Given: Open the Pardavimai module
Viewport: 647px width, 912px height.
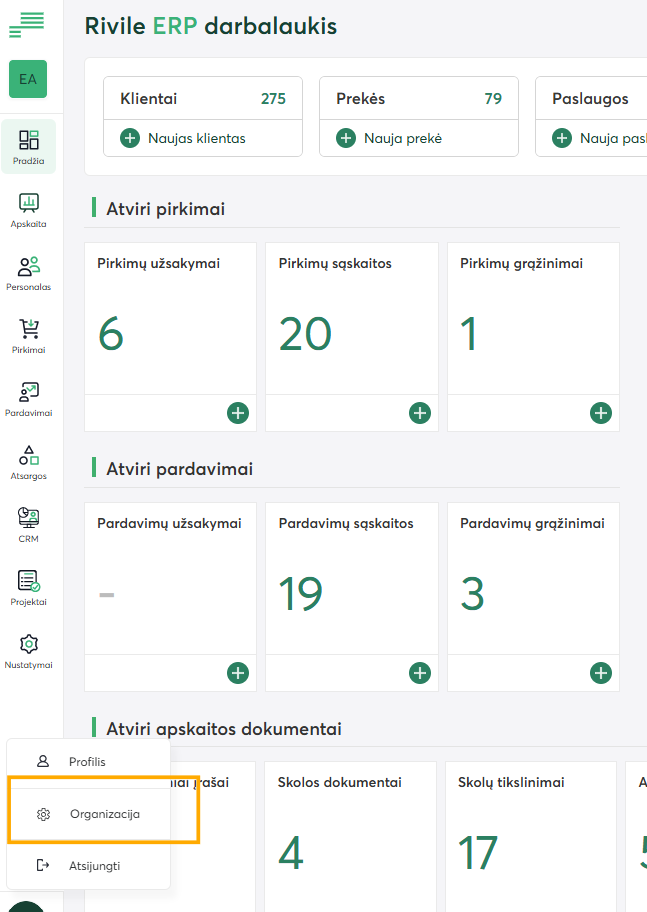Looking at the screenshot, I should pyautogui.click(x=29, y=399).
